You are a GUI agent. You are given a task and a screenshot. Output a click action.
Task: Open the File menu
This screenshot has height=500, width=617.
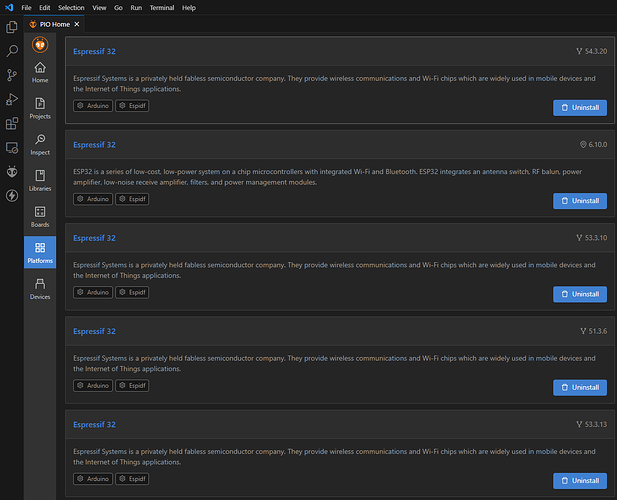(x=26, y=7)
